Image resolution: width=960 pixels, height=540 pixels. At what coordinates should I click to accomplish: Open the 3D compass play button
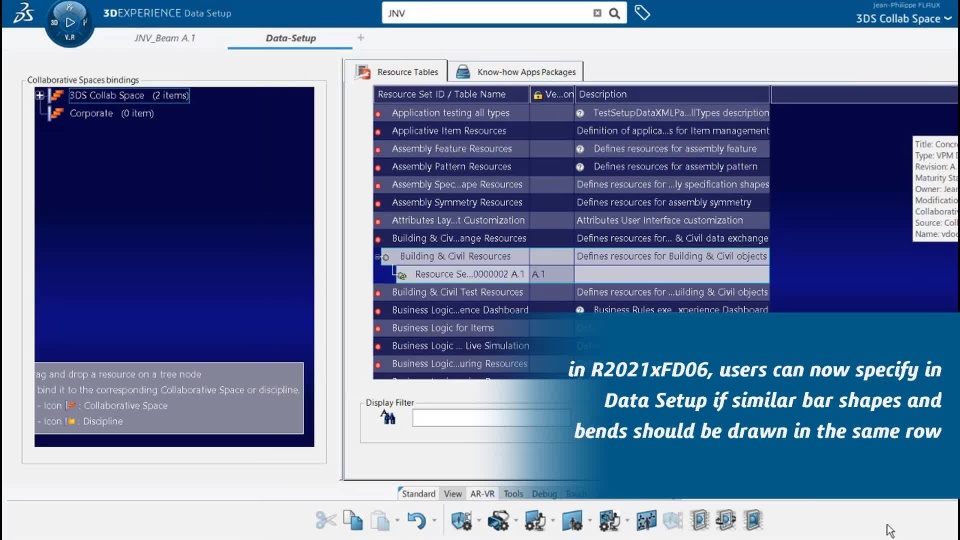pos(70,22)
